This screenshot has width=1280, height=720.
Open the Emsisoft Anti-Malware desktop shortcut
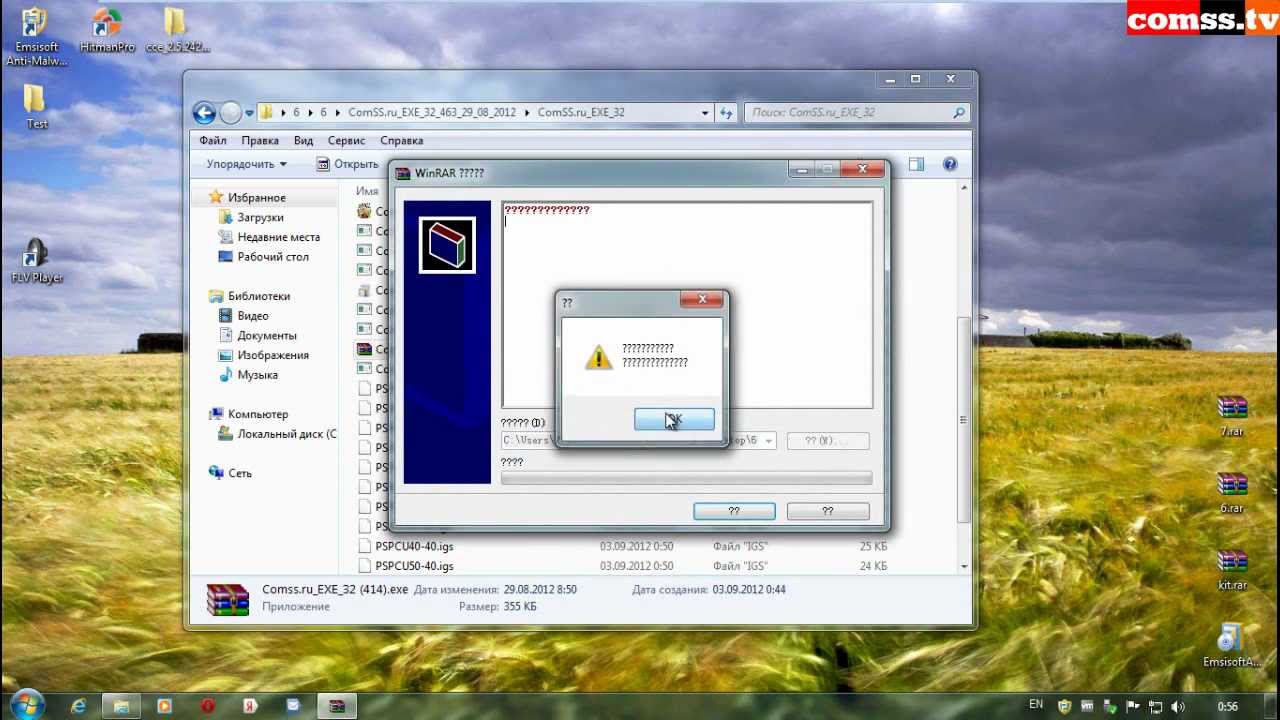[36, 37]
